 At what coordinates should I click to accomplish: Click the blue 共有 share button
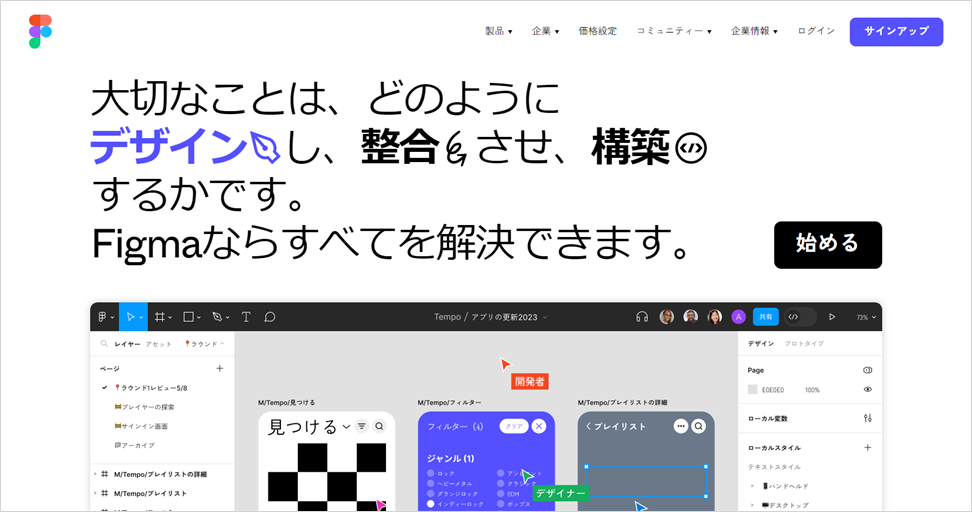766,317
